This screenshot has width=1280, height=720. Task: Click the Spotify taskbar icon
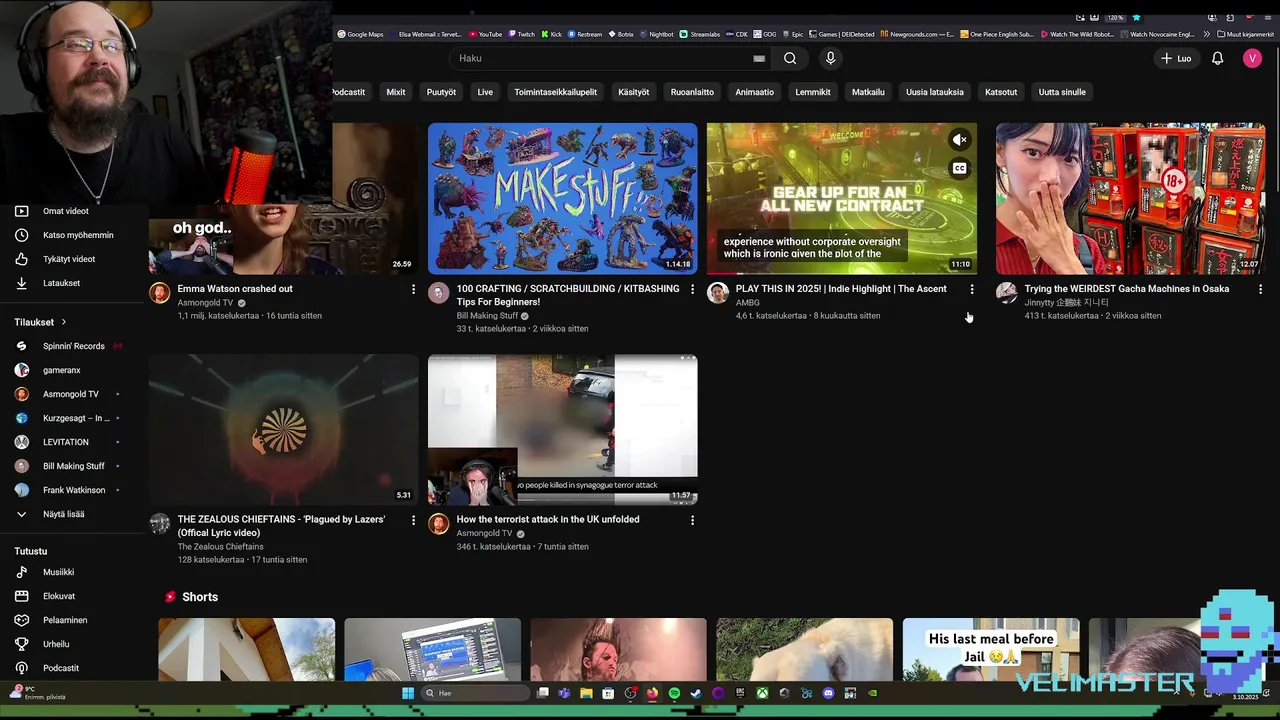[674, 693]
